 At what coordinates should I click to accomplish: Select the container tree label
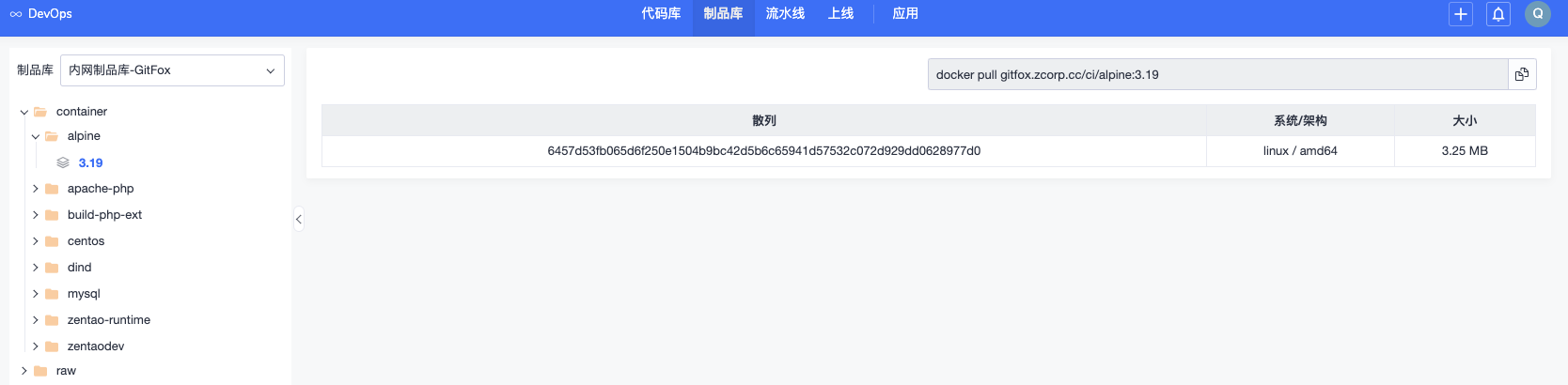coord(82,112)
